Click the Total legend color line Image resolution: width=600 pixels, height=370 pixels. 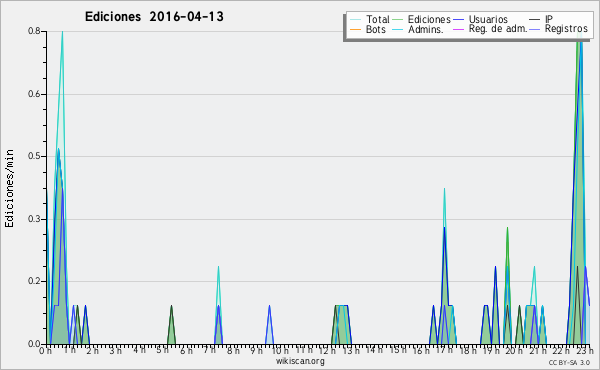pos(355,20)
